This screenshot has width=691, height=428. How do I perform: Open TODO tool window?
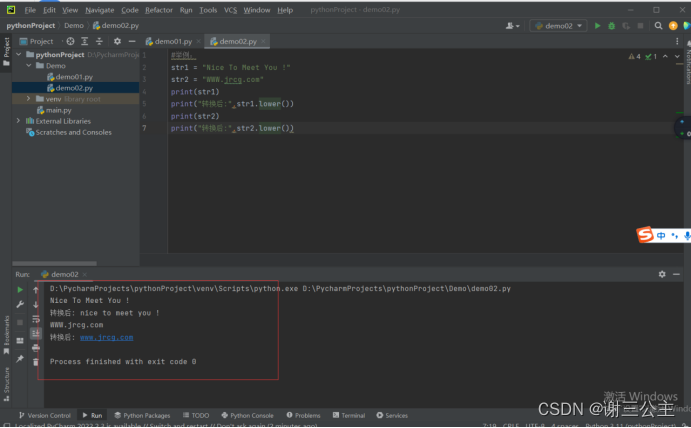point(196,416)
